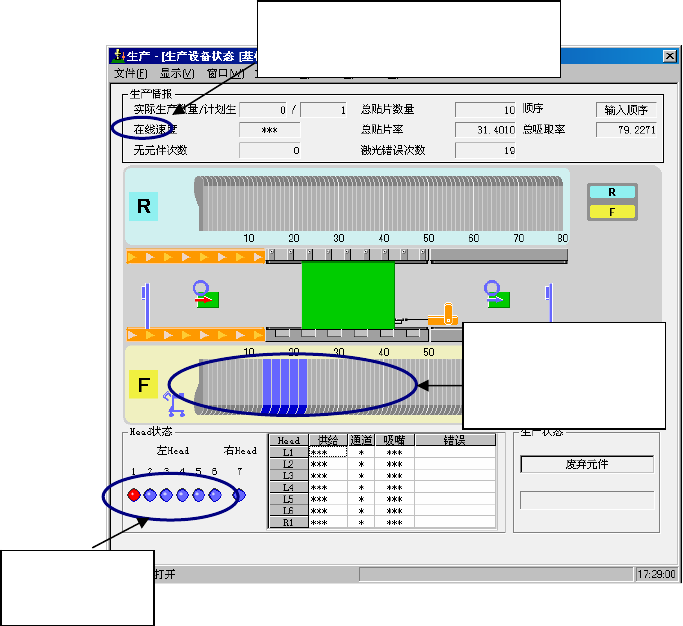Click the 右Head label
This screenshot has height=626, width=683.
click(240, 450)
